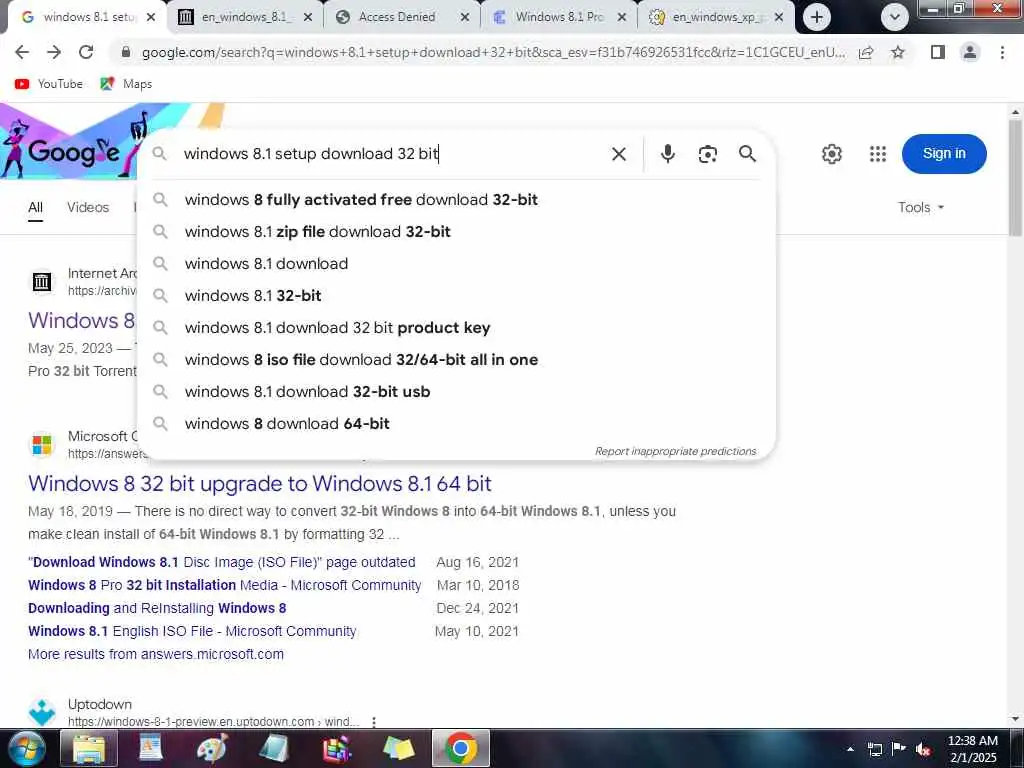Open the Chrome three-dot menu

point(1002,52)
